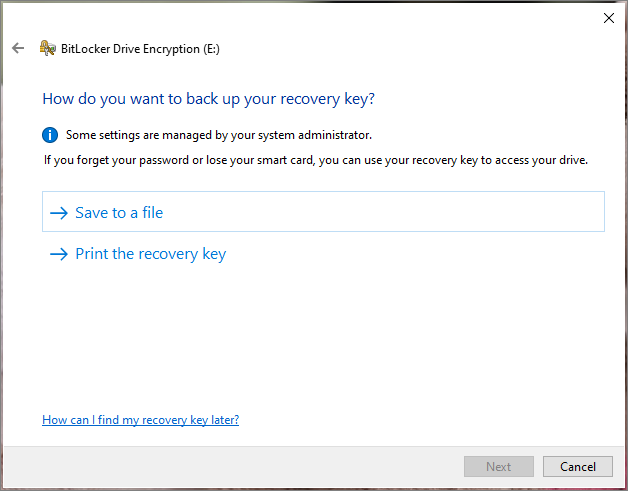Screen dimensions: 628x491
Task: Open How can I find my recovery key later
Action: point(141,420)
